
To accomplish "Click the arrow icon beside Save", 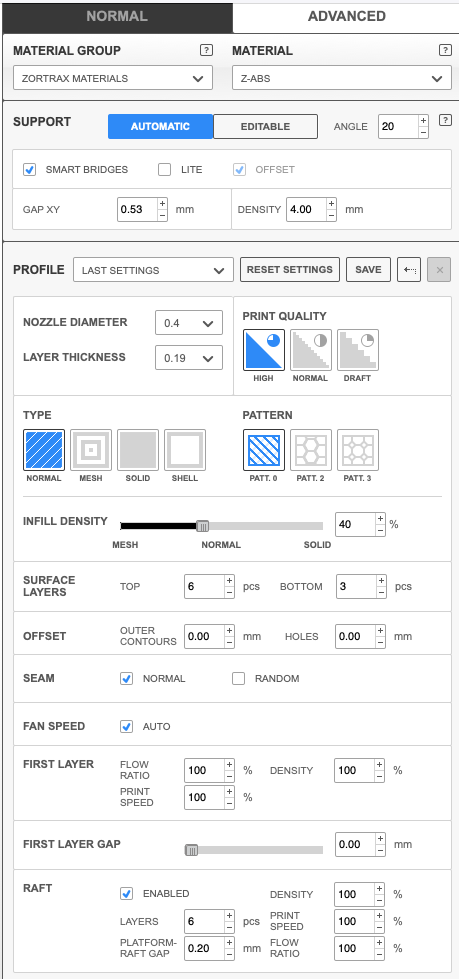I will click(409, 270).
